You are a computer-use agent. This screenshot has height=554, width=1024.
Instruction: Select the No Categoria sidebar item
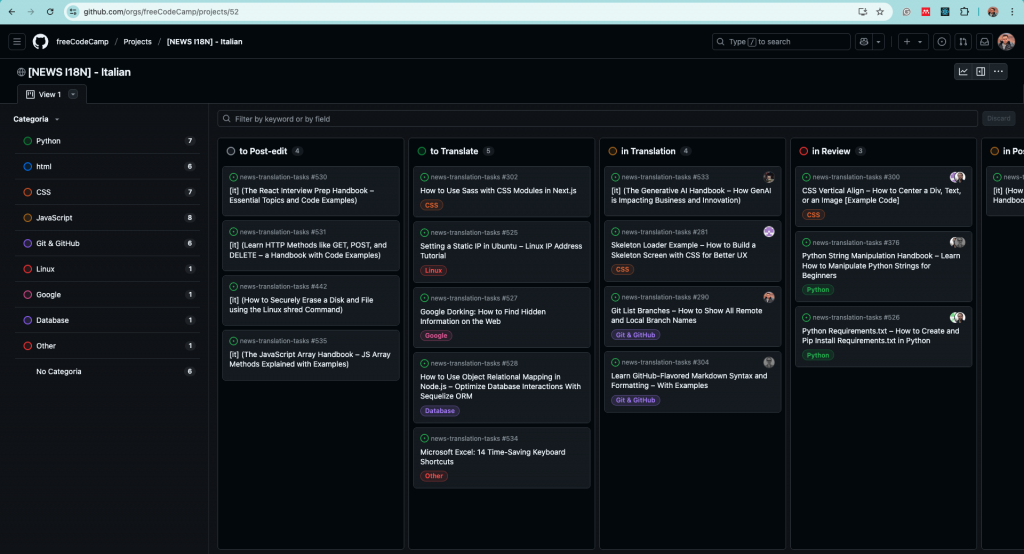coord(108,372)
